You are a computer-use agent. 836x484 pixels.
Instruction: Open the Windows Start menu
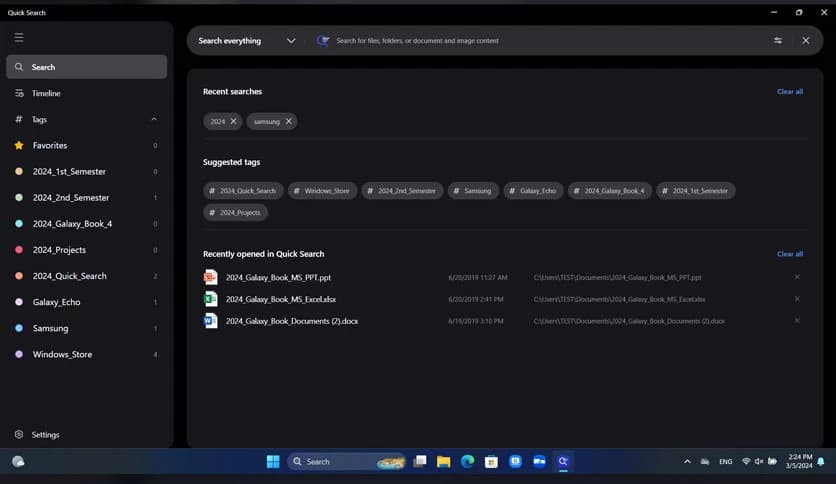[273, 462]
